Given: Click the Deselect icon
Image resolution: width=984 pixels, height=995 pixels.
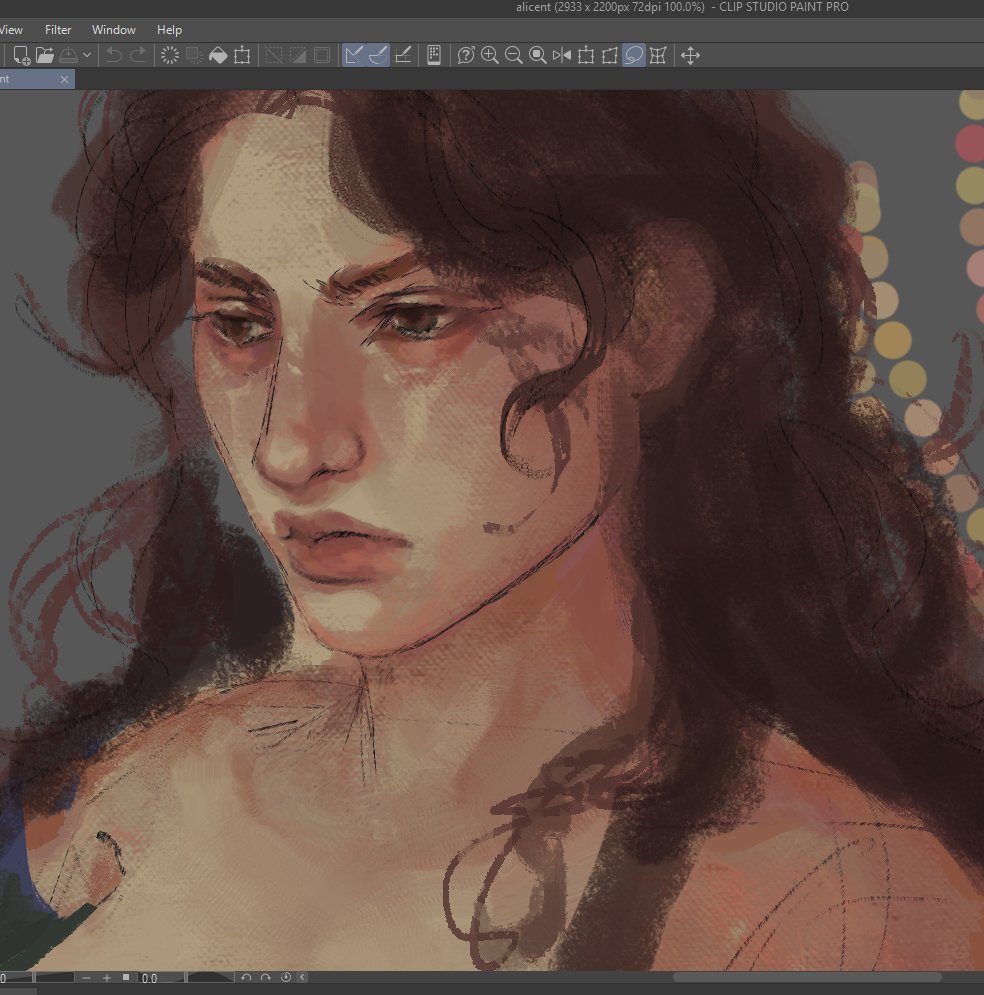Looking at the screenshot, I should pyautogui.click(x=273, y=55).
